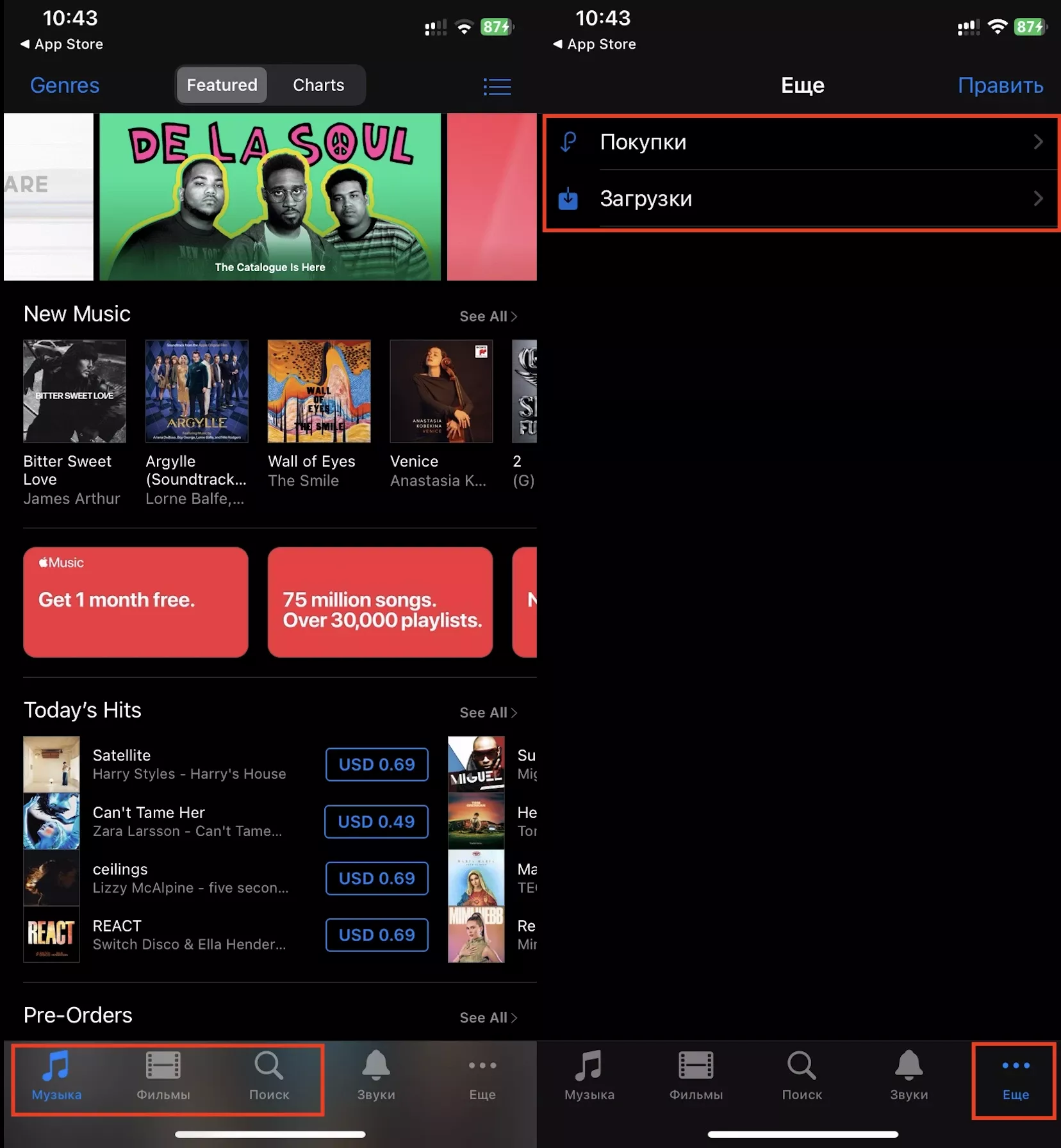Tap 'Покупки' label text

pos(643,142)
